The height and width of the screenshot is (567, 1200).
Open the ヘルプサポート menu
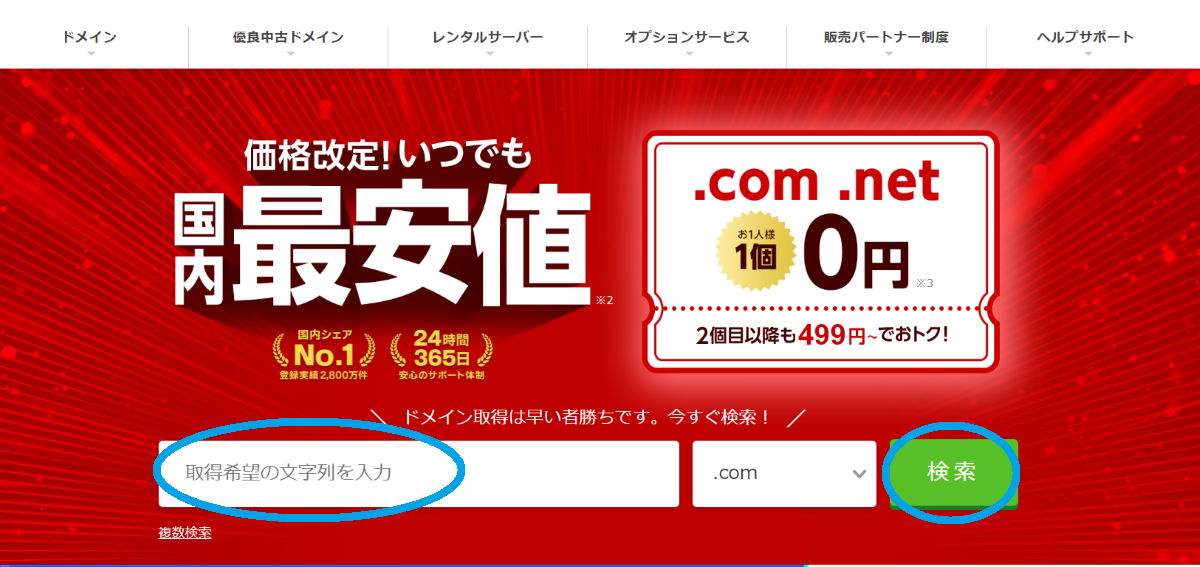[x=1086, y=38]
